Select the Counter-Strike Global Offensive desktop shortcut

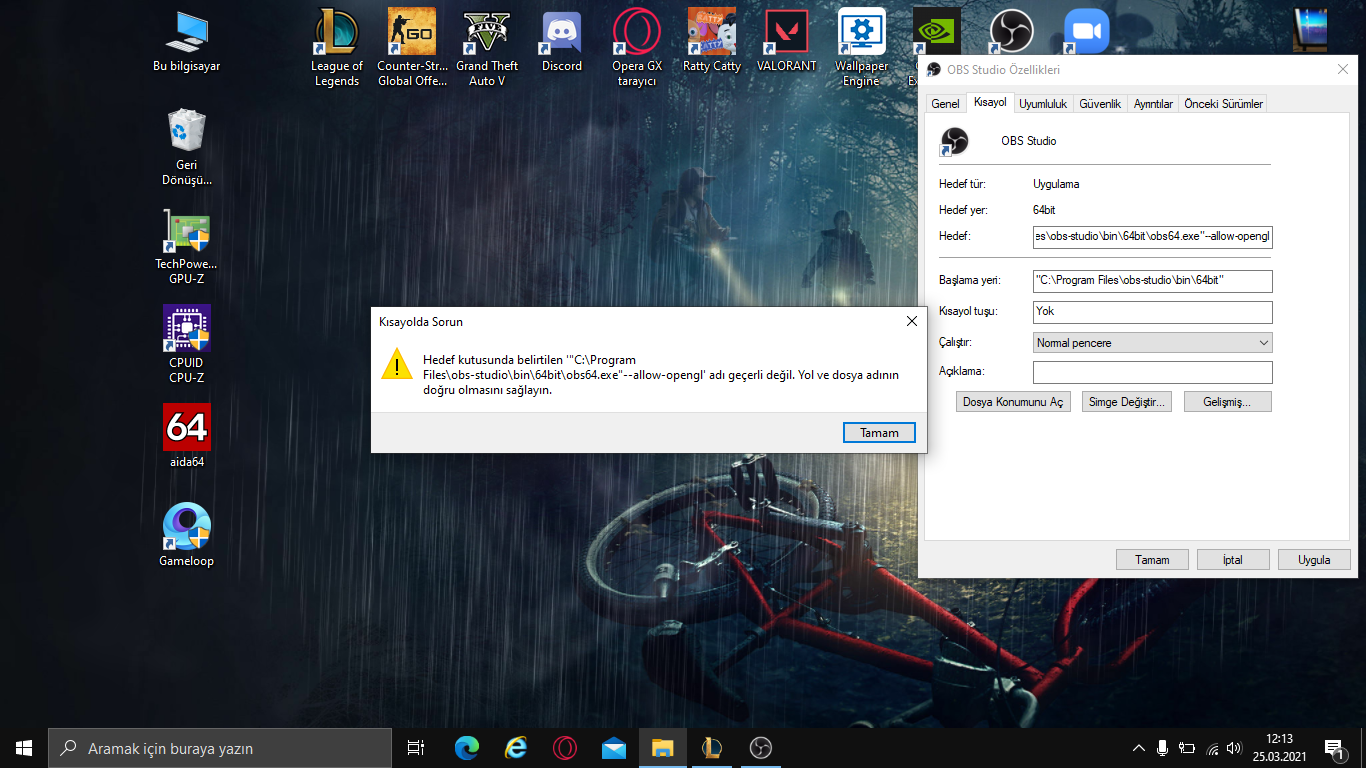(412, 47)
